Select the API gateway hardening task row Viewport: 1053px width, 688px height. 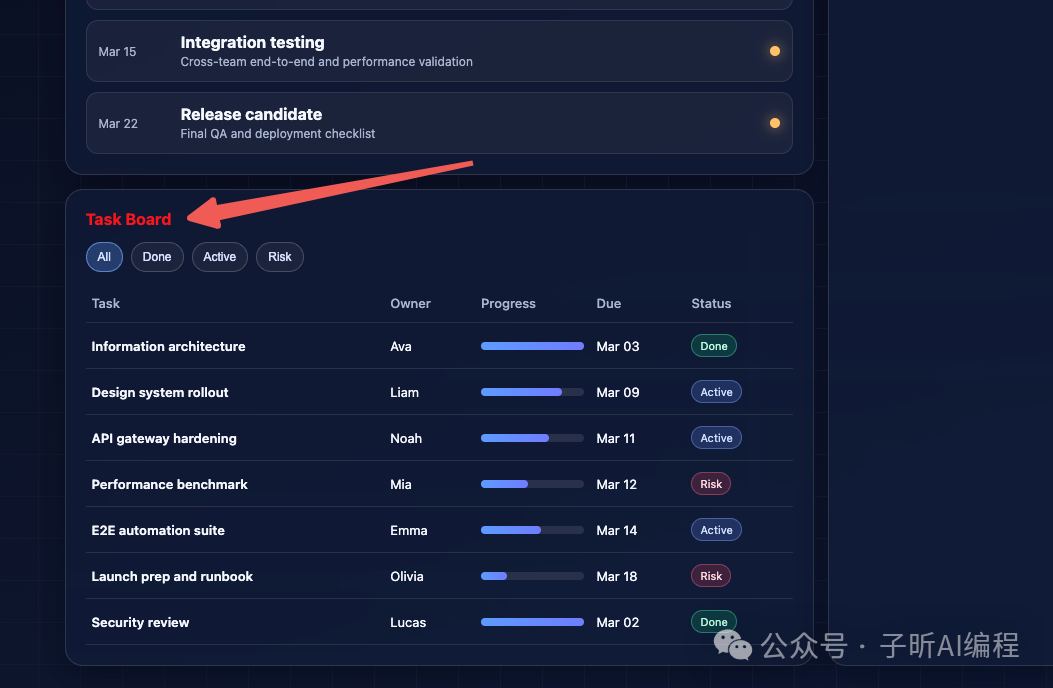coord(164,438)
